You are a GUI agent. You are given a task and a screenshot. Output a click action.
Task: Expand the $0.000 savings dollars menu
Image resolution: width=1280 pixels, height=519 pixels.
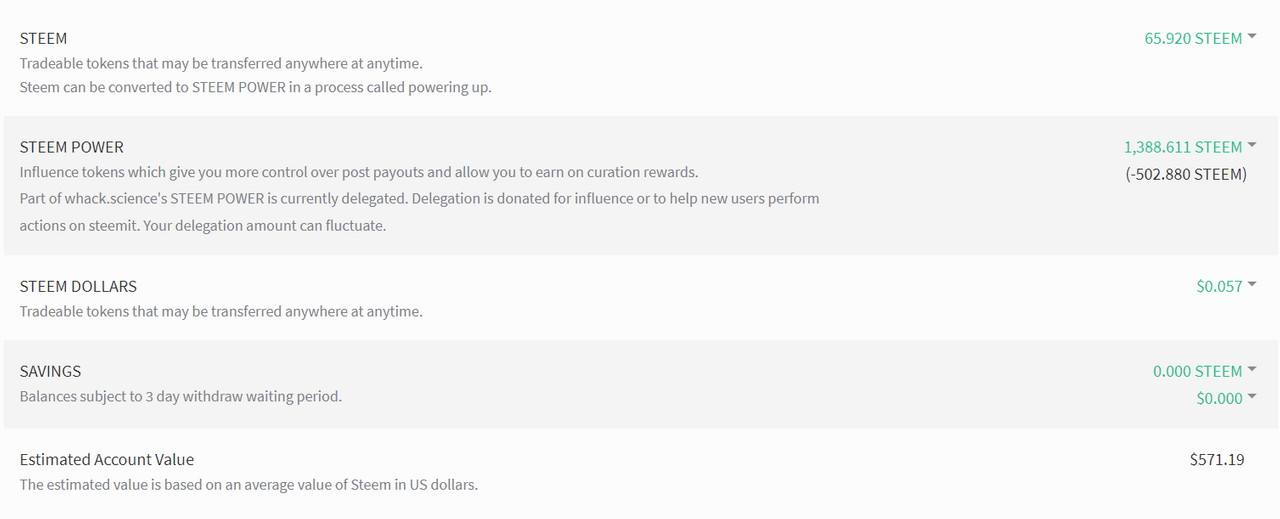pos(1219,398)
